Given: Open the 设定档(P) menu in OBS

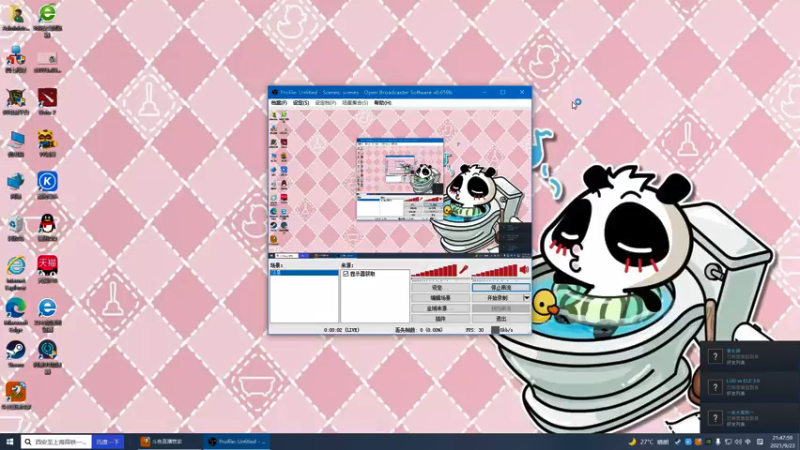Looking at the screenshot, I should [x=326, y=103].
